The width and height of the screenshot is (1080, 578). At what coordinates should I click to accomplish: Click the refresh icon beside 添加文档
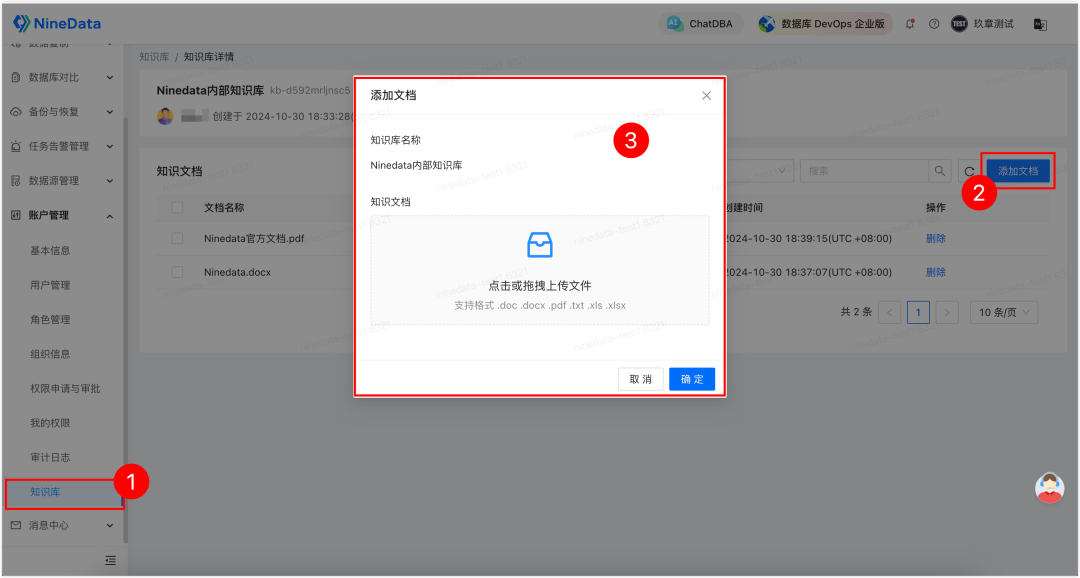(969, 171)
